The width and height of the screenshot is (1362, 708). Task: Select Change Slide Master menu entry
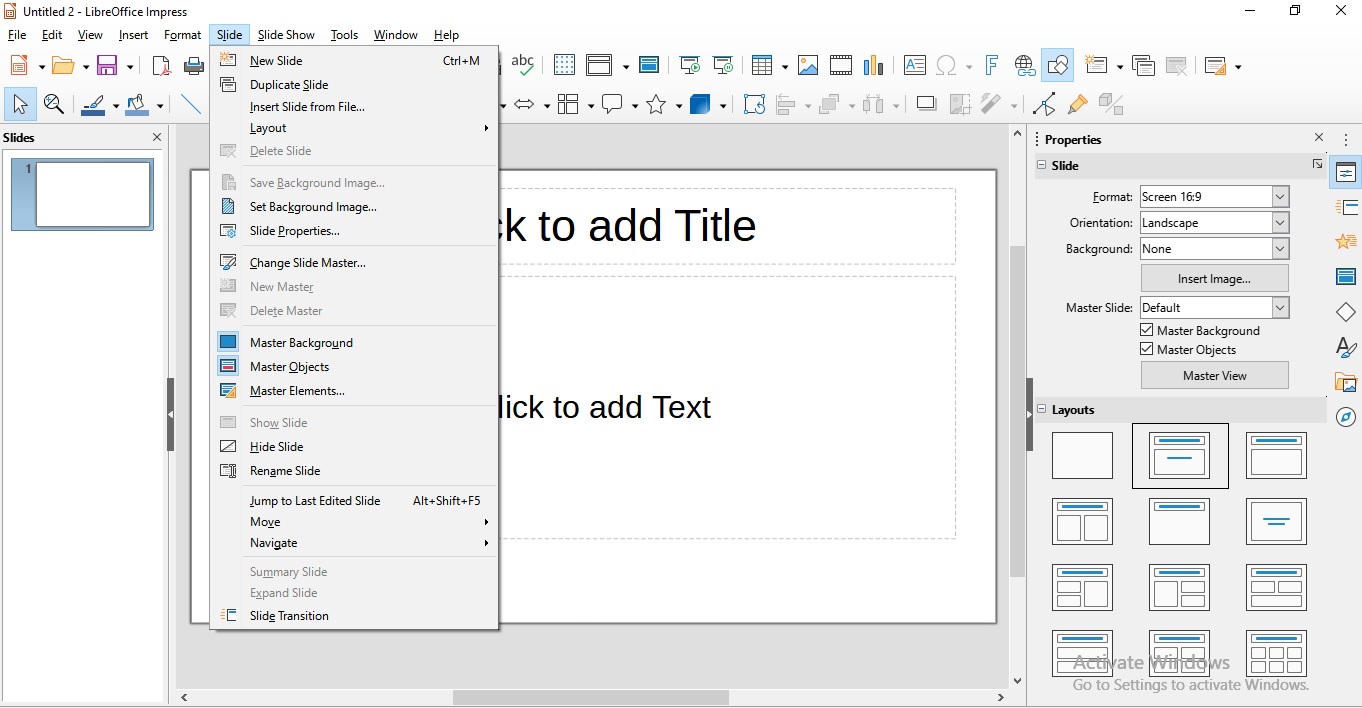[x=354, y=263]
